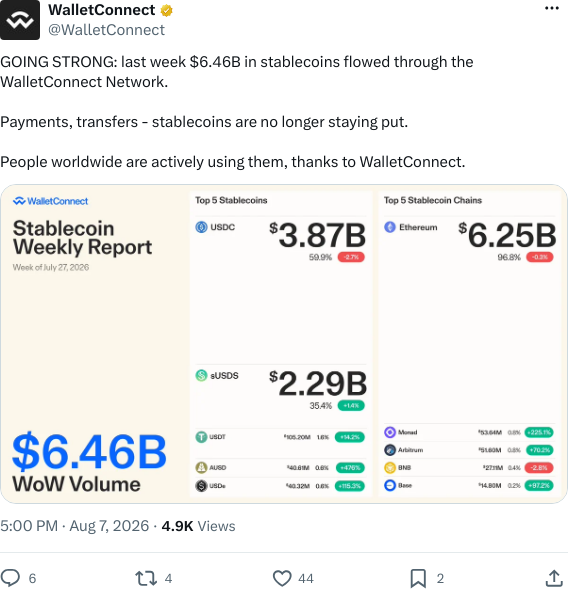Click the $6.46B WoW Volume figure
568x589 pixels.
(x=89, y=462)
